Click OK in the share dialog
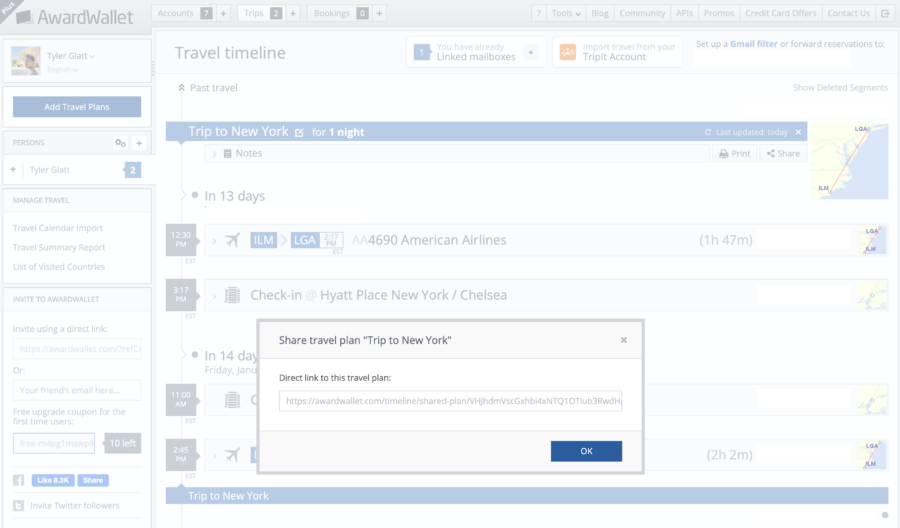The height and width of the screenshot is (528, 900). click(x=586, y=451)
